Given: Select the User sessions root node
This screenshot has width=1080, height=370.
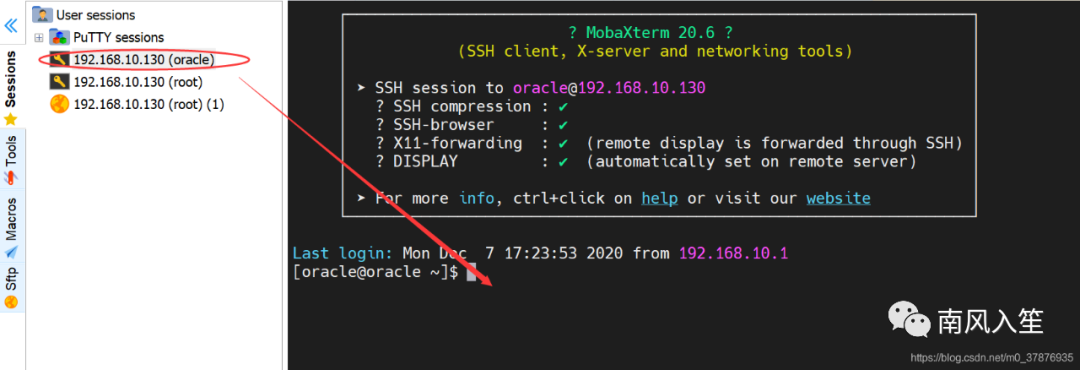Looking at the screenshot, I should 96,14.
